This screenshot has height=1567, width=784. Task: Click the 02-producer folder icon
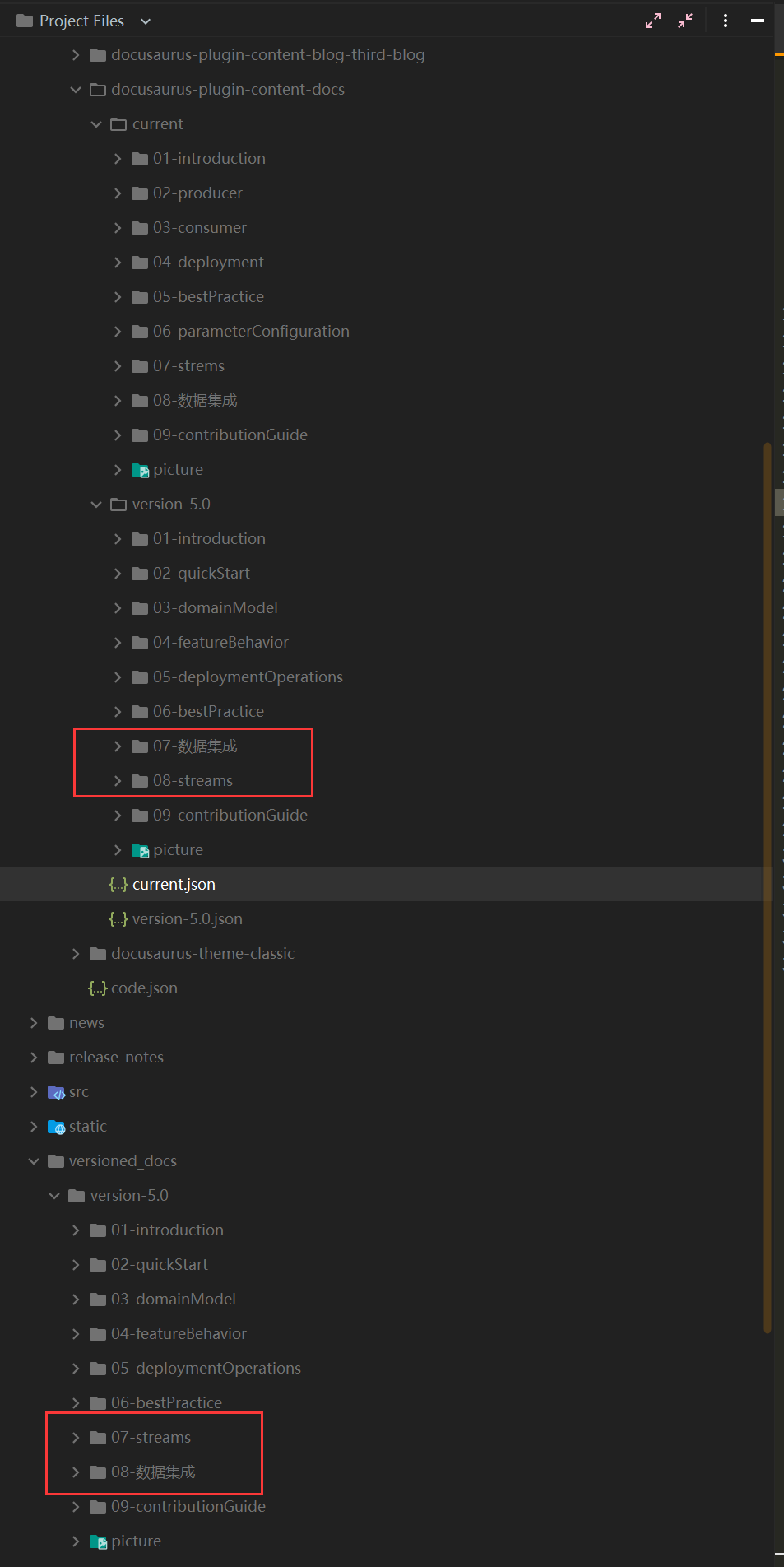pos(140,193)
